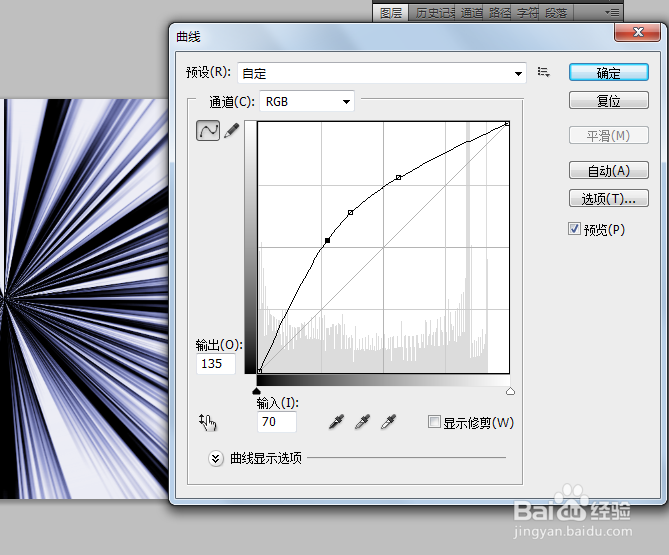Click the Output value field 135
The image size is (669, 555).
[216, 363]
